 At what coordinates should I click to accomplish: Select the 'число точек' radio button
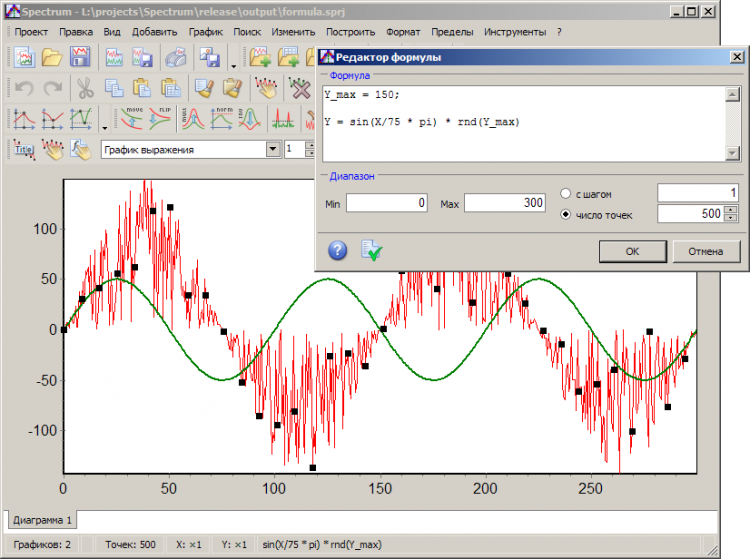[x=567, y=214]
